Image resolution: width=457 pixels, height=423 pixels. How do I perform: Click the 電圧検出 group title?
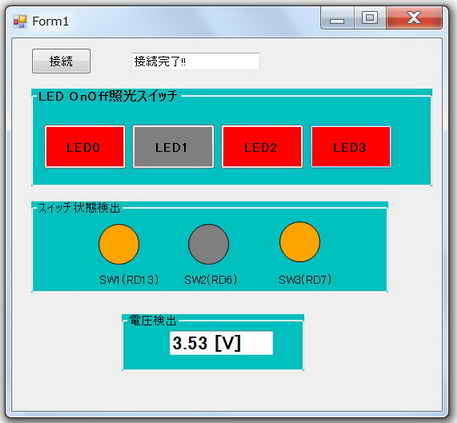point(152,321)
